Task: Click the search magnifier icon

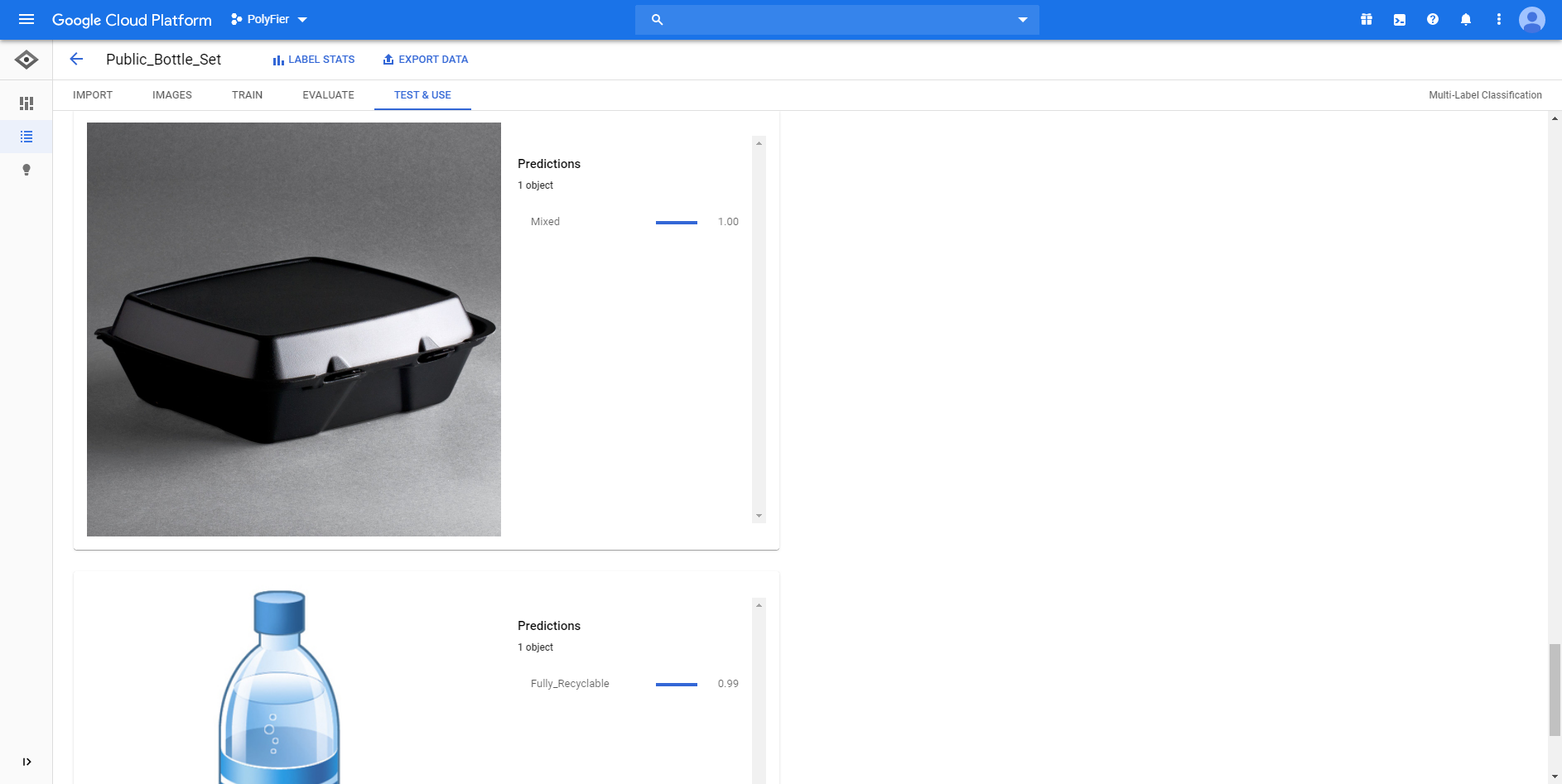Action: tap(657, 20)
